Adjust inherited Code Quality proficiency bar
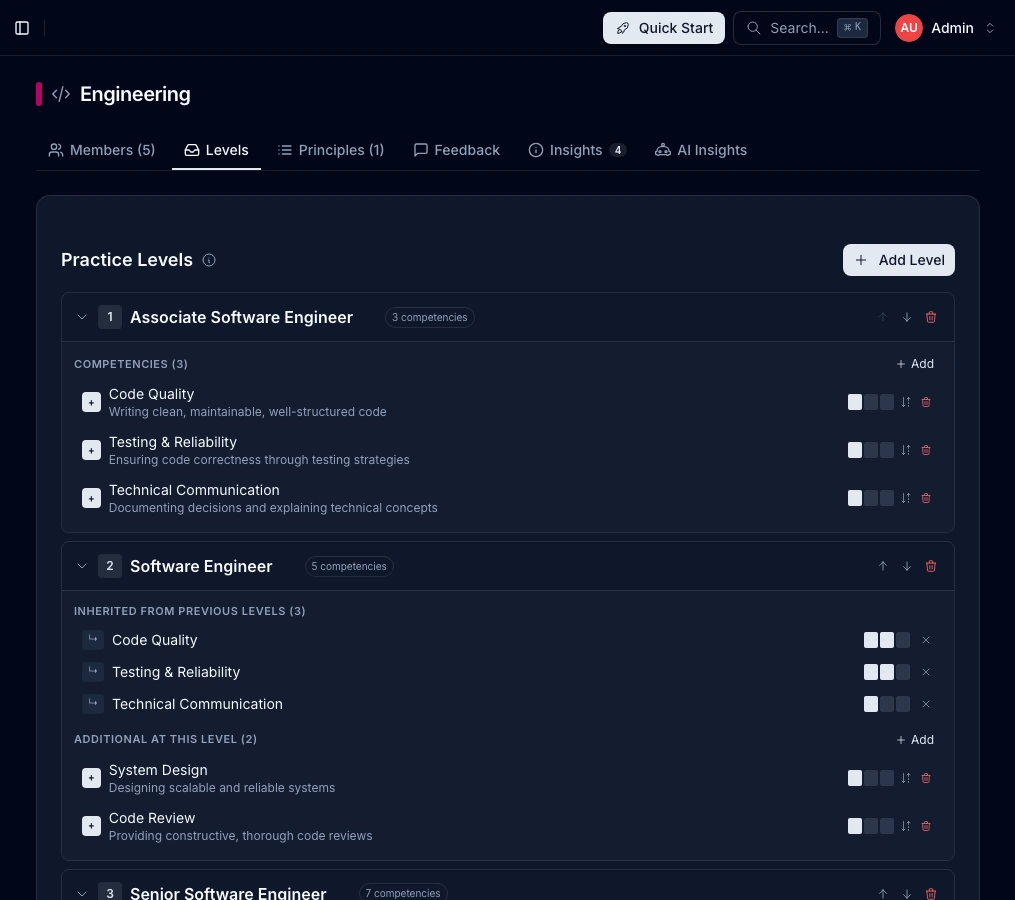 coord(887,640)
